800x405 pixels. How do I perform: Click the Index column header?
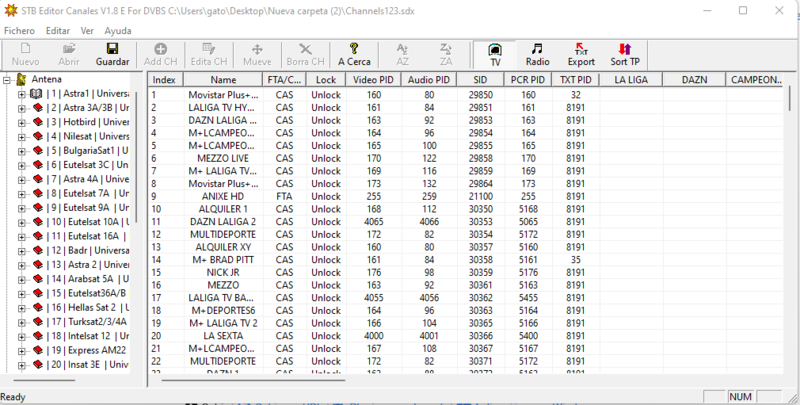point(164,80)
